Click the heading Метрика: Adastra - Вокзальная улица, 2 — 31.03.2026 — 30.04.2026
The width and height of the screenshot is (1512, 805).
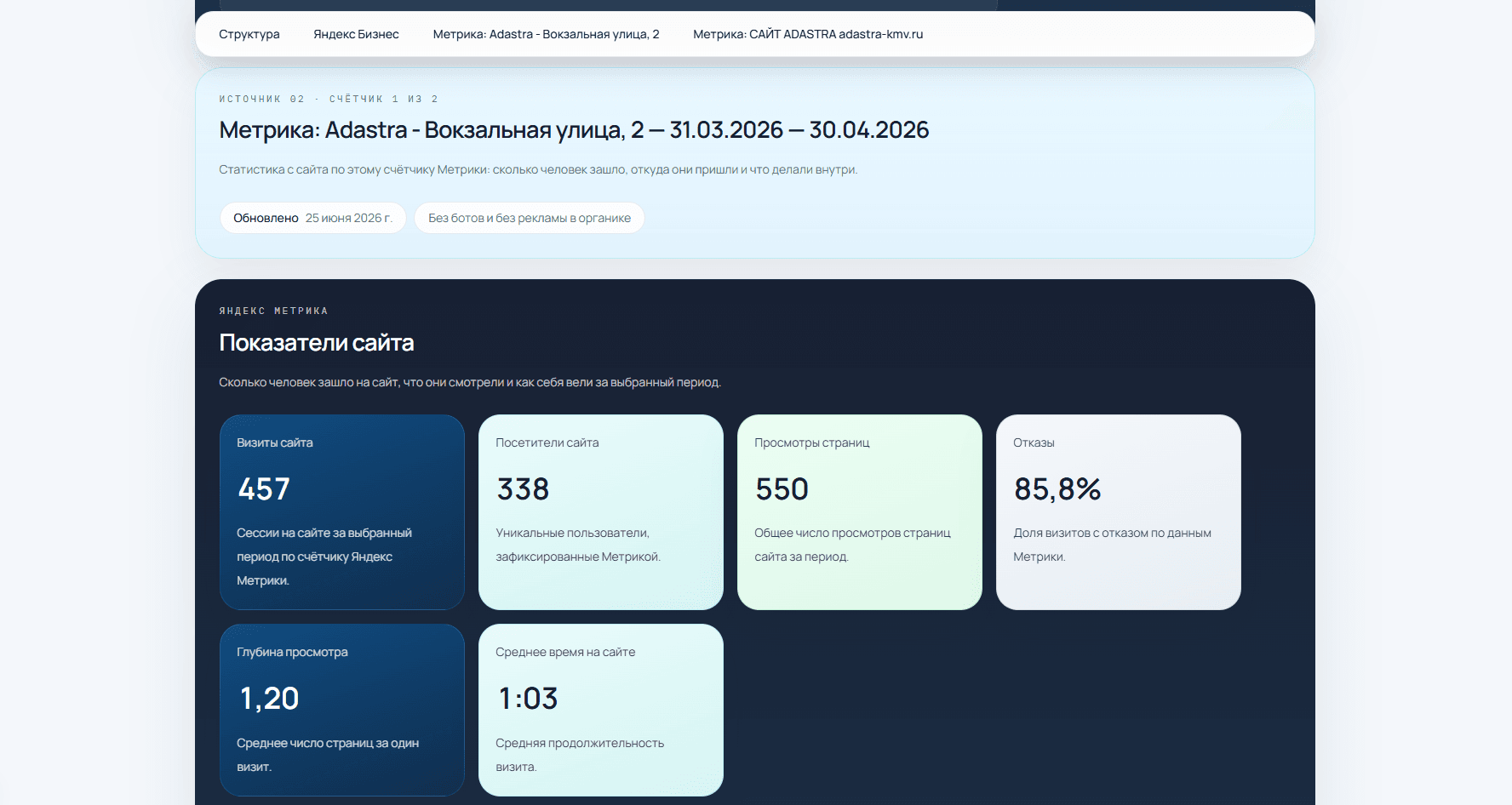(574, 130)
